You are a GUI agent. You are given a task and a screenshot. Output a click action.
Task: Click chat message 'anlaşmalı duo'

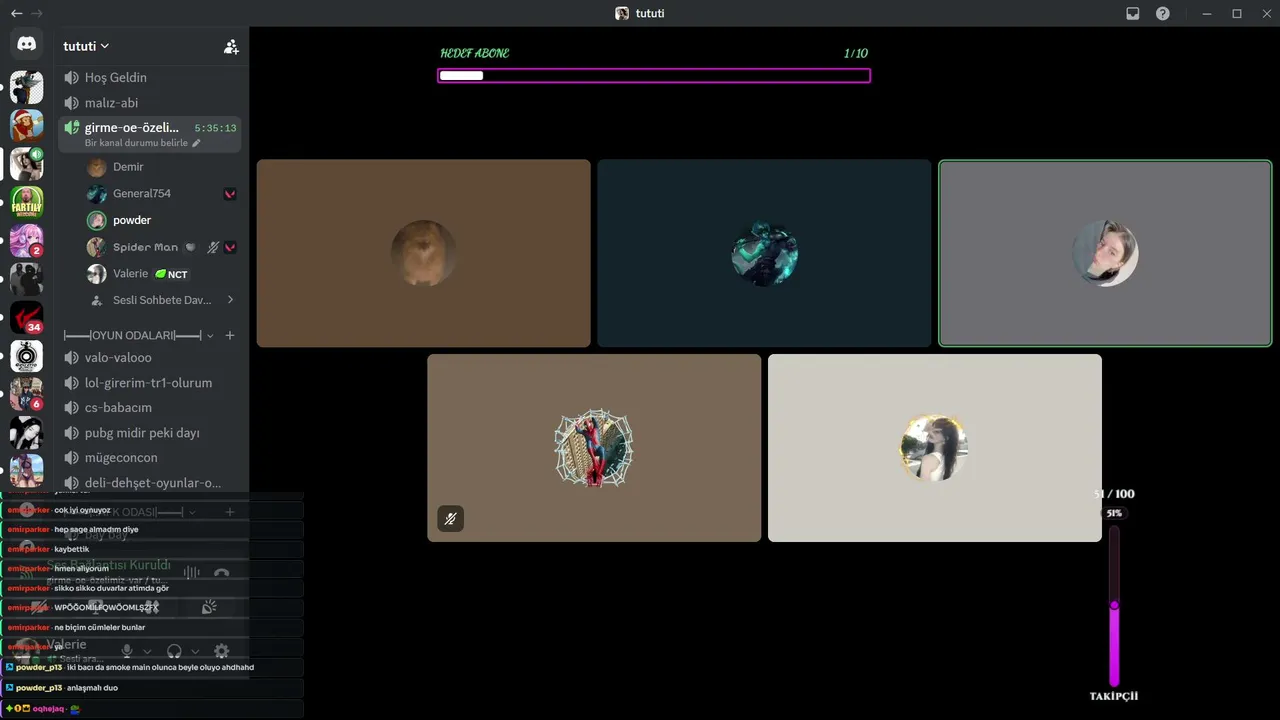coord(92,688)
